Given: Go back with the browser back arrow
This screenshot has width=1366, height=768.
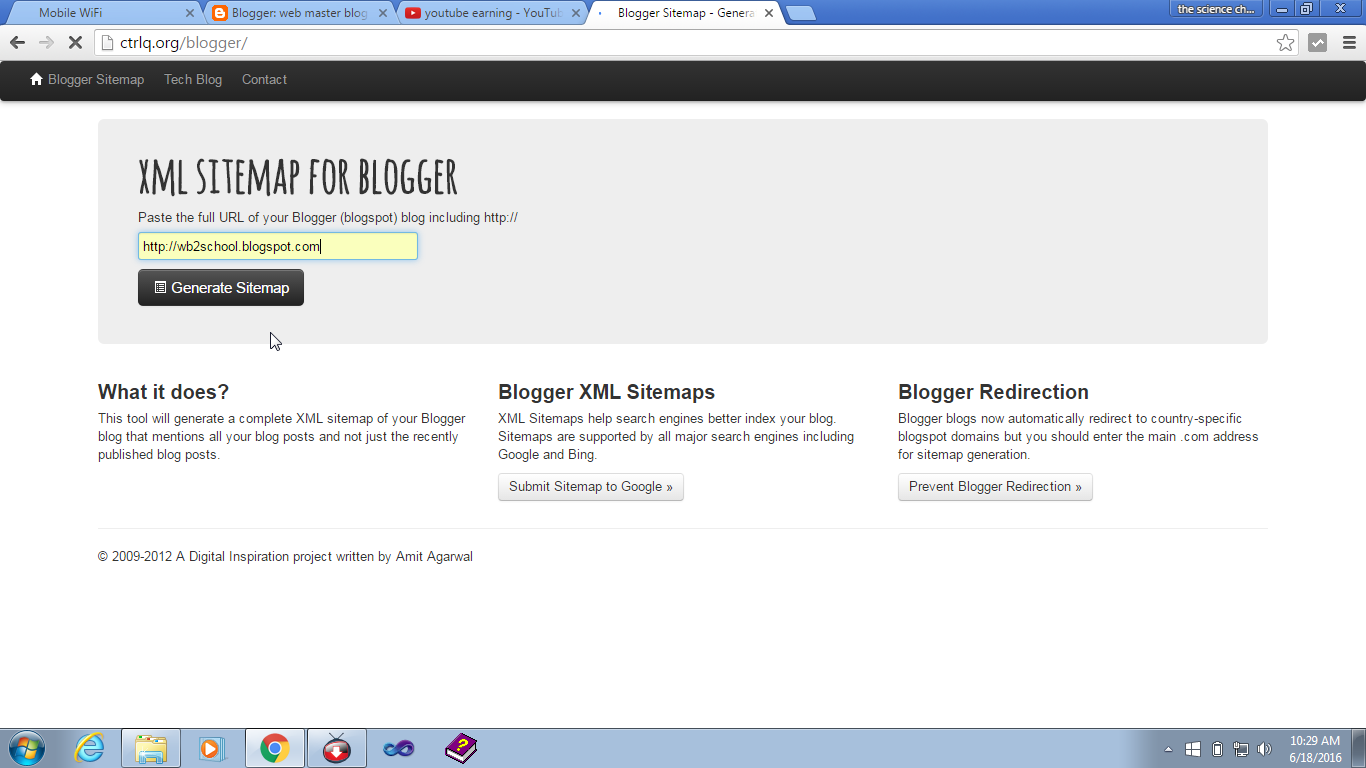Looking at the screenshot, I should (17, 43).
